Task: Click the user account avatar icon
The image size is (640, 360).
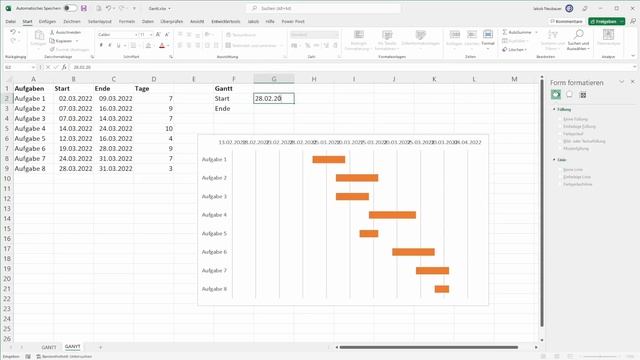Action: [x=569, y=8]
